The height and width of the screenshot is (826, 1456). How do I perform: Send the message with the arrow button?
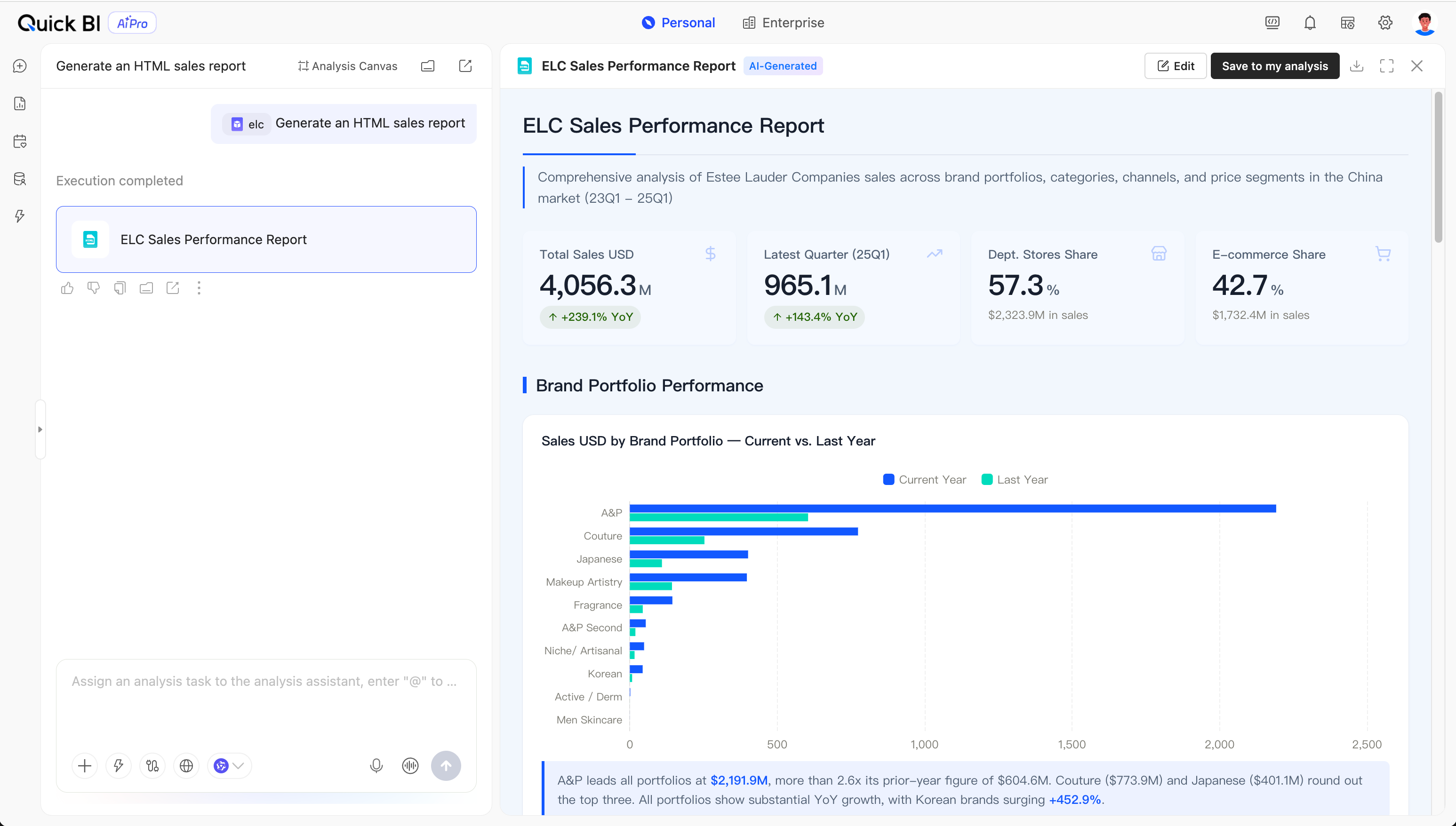pyautogui.click(x=446, y=766)
